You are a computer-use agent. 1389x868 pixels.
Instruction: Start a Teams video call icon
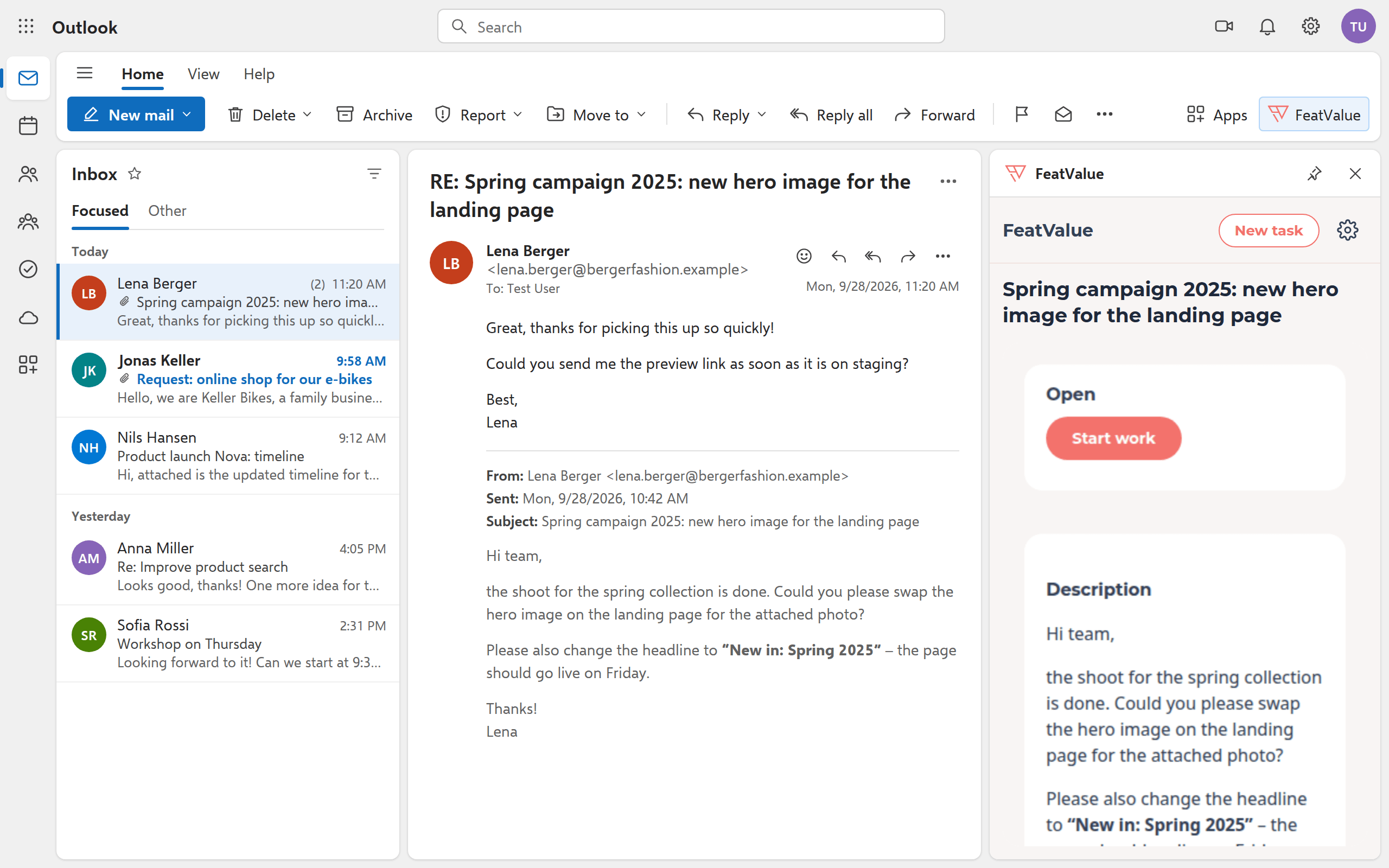click(1224, 27)
